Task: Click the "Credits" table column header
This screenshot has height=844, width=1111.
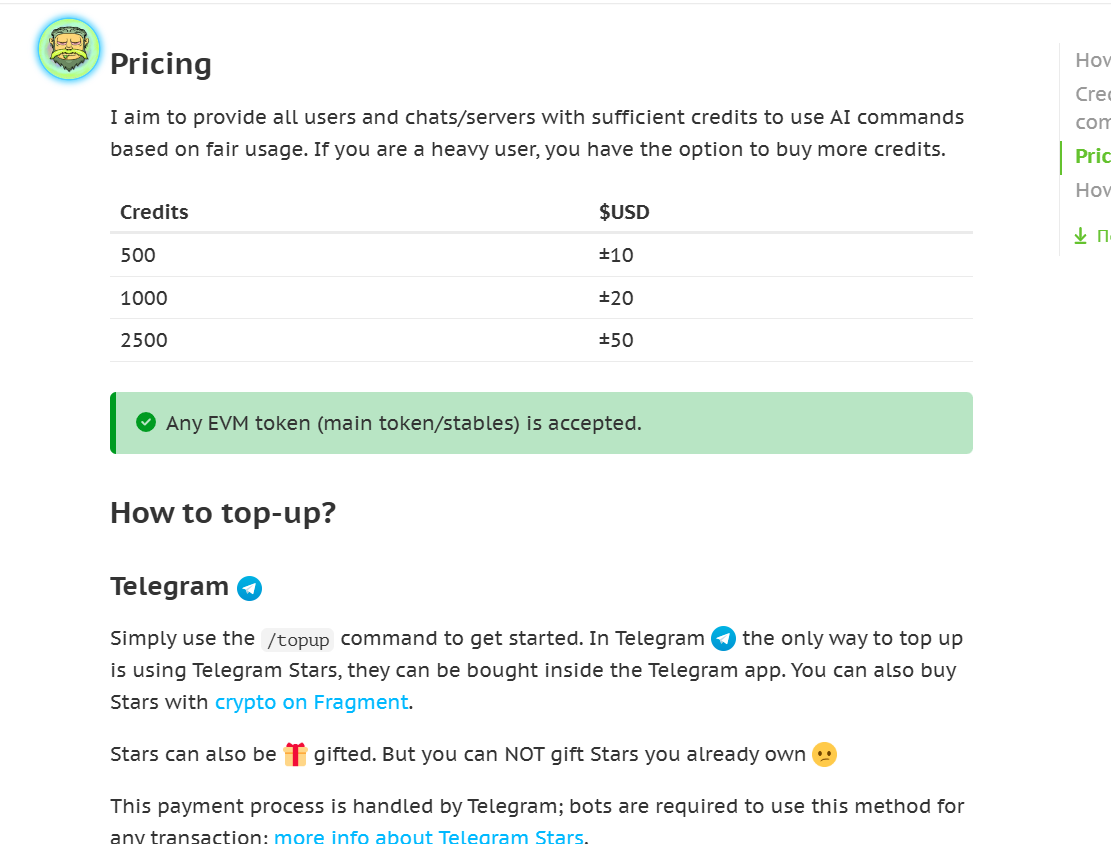Action: [154, 212]
